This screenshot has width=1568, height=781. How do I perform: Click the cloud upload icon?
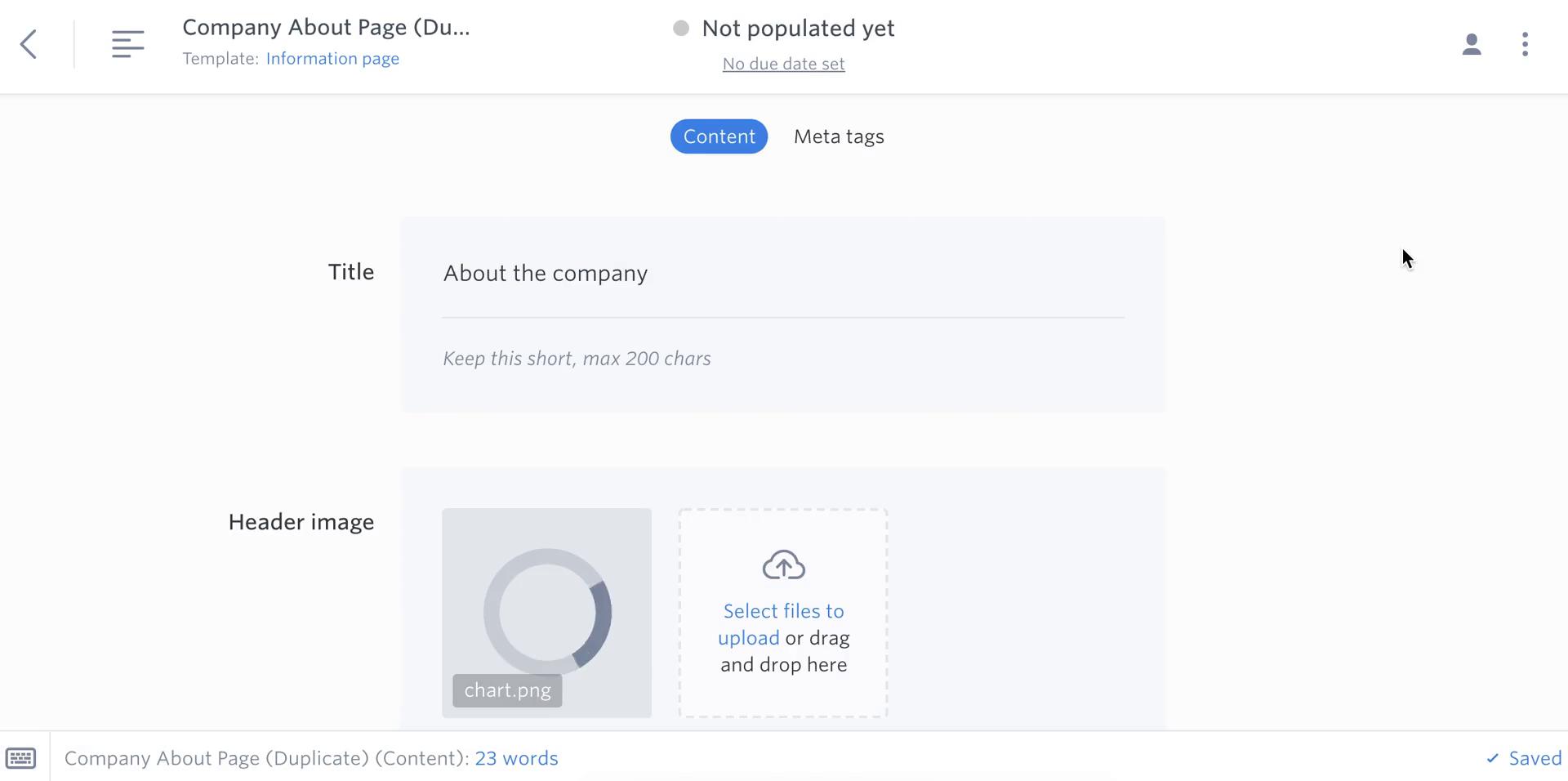pos(784,565)
